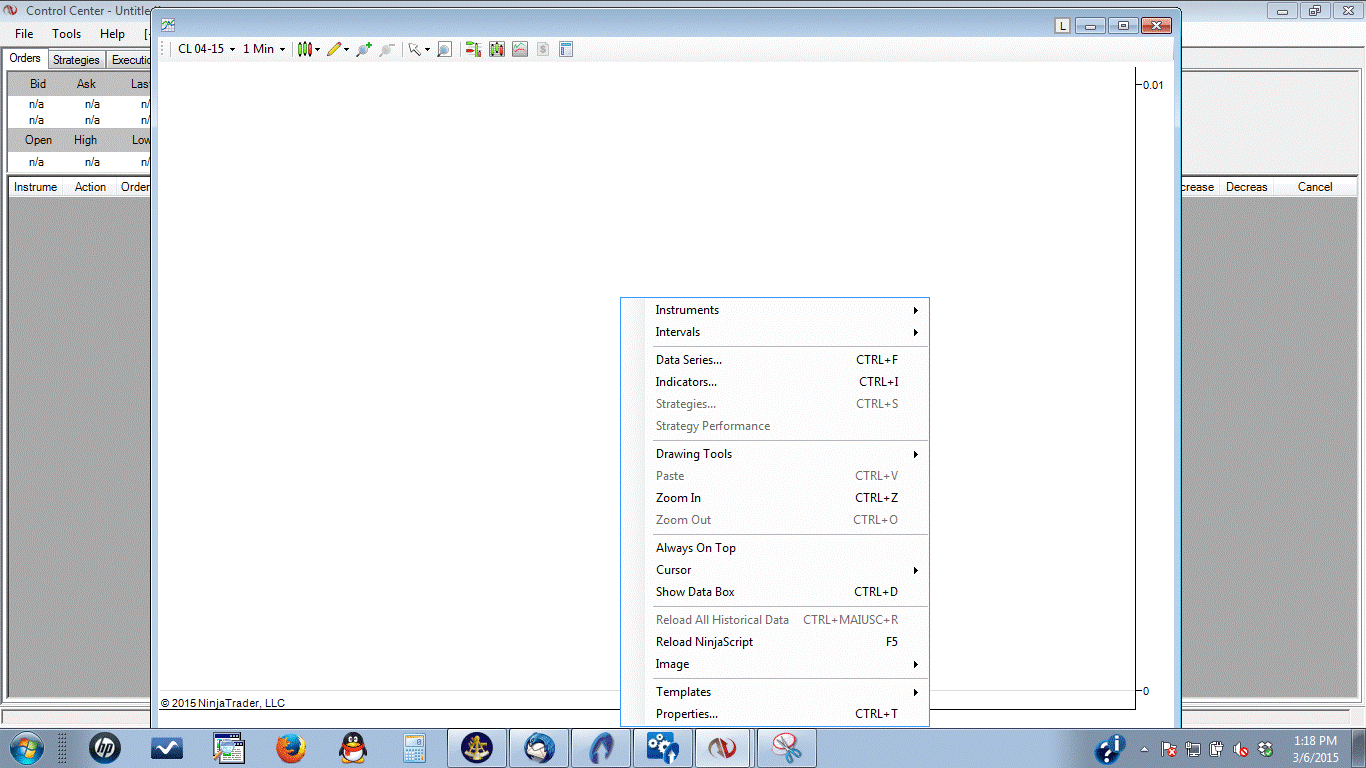
Task: Expand the cursor type dropdown arrow
Action: pos(428,49)
